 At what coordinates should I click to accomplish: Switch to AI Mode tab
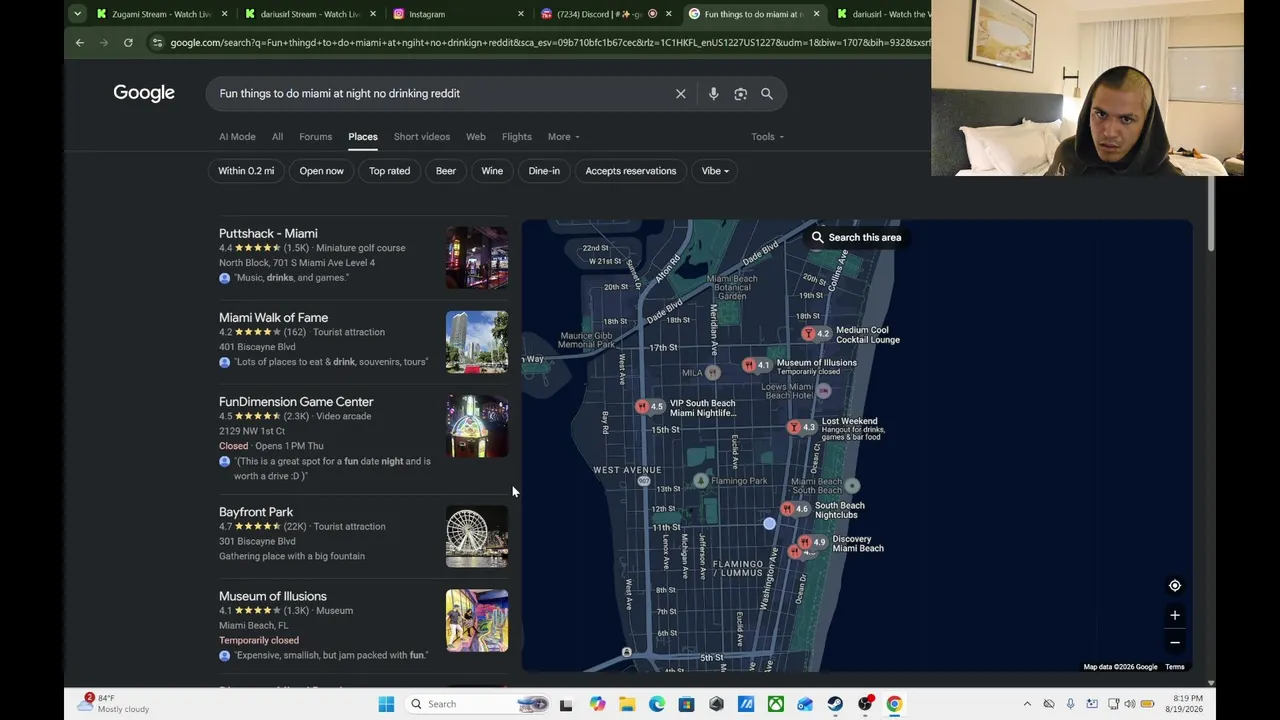237,137
